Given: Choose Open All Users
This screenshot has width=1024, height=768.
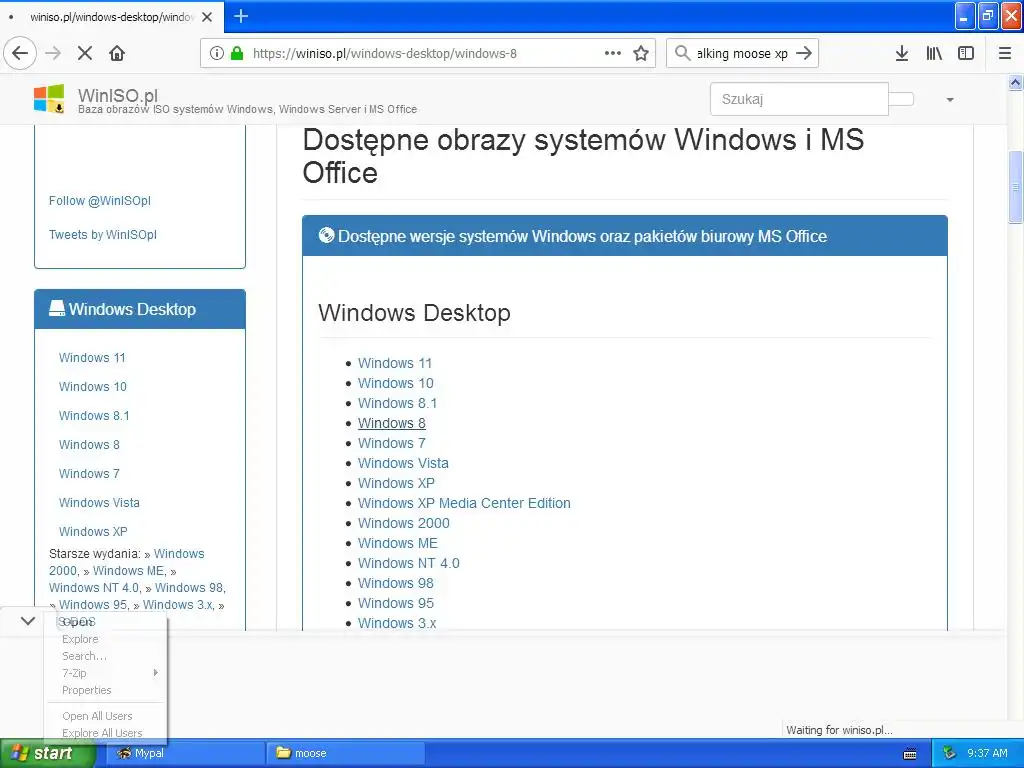Looking at the screenshot, I should [97, 716].
